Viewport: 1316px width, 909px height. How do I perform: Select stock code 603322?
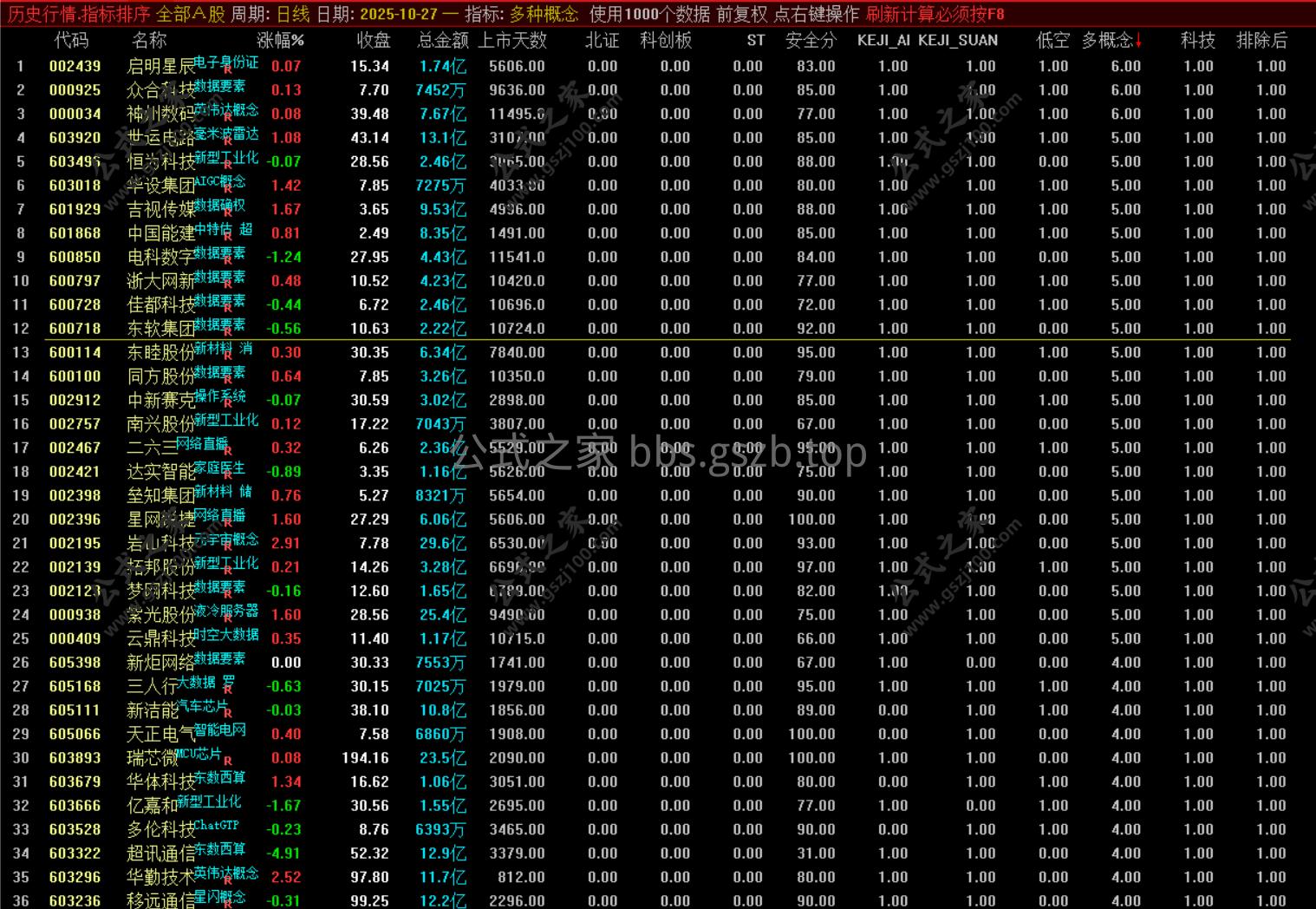pos(75,853)
